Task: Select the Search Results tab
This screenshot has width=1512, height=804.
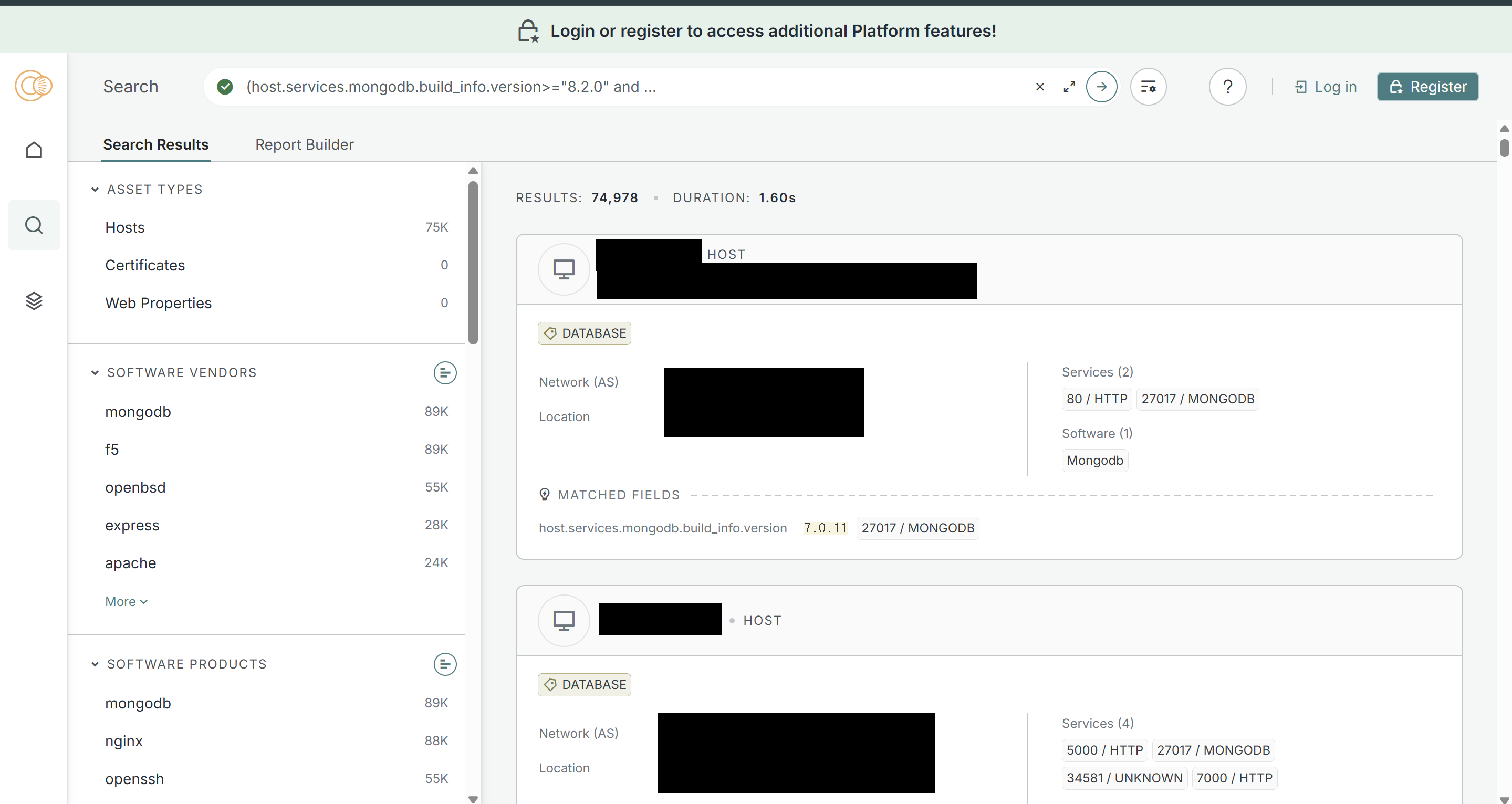Action: click(x=155, y=144)
